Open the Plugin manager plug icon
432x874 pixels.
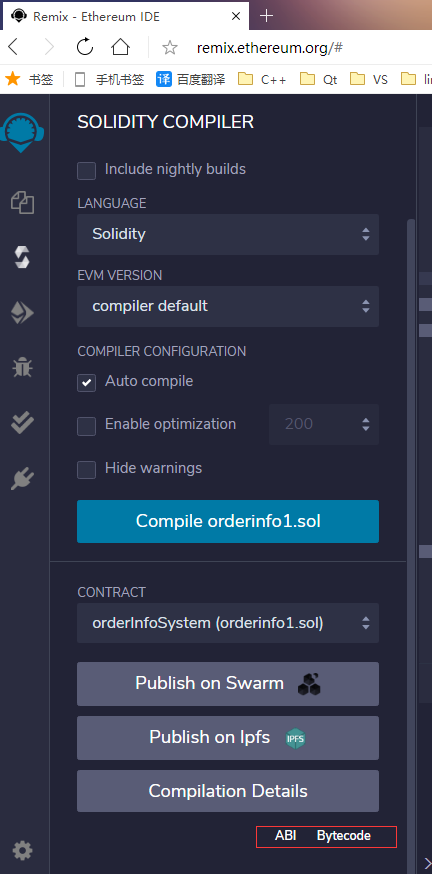[22, 478]
